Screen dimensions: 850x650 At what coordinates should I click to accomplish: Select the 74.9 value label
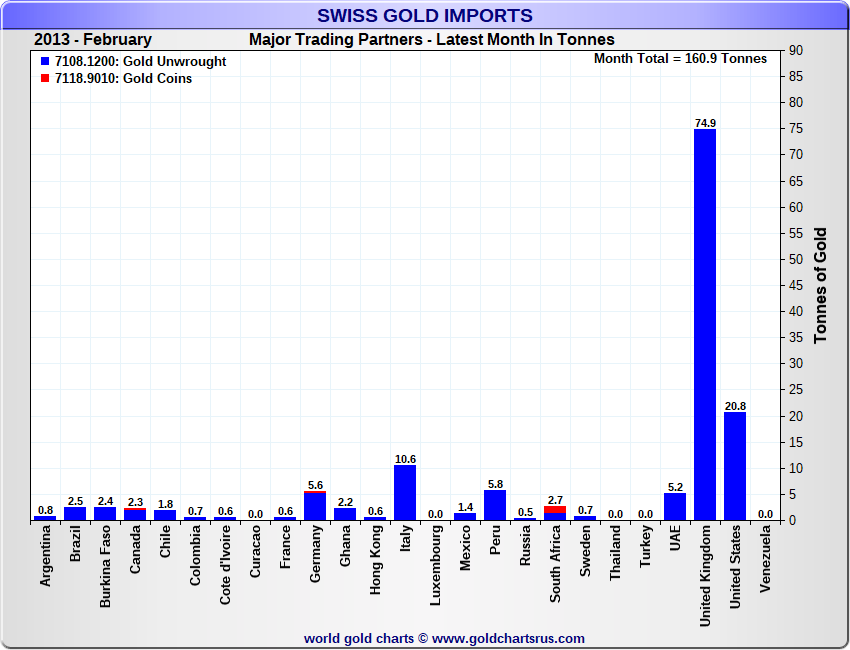[705, 123]
